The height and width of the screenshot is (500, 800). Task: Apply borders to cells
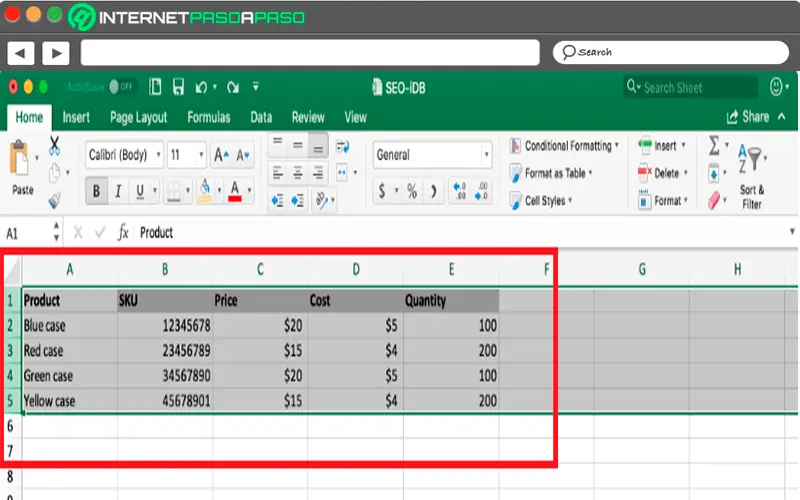pyautogui.click(x=174, y=191)
